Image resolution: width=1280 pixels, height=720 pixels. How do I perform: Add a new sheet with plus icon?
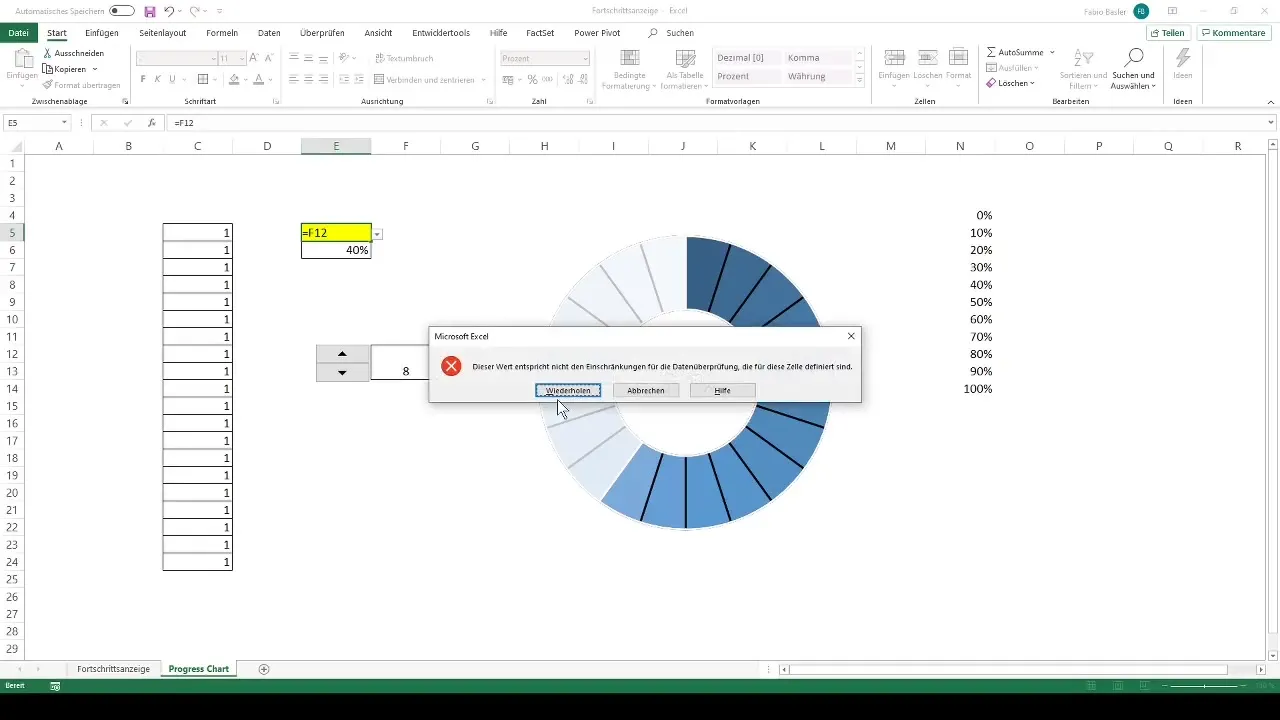[x=264, y=668]
